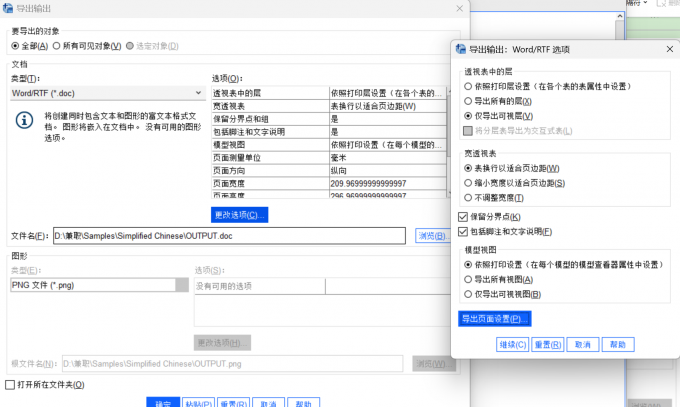This screenshot has height=407, width=680.
Task: Select the 透视表中的层 options row
Action: [x=329, y=93]
